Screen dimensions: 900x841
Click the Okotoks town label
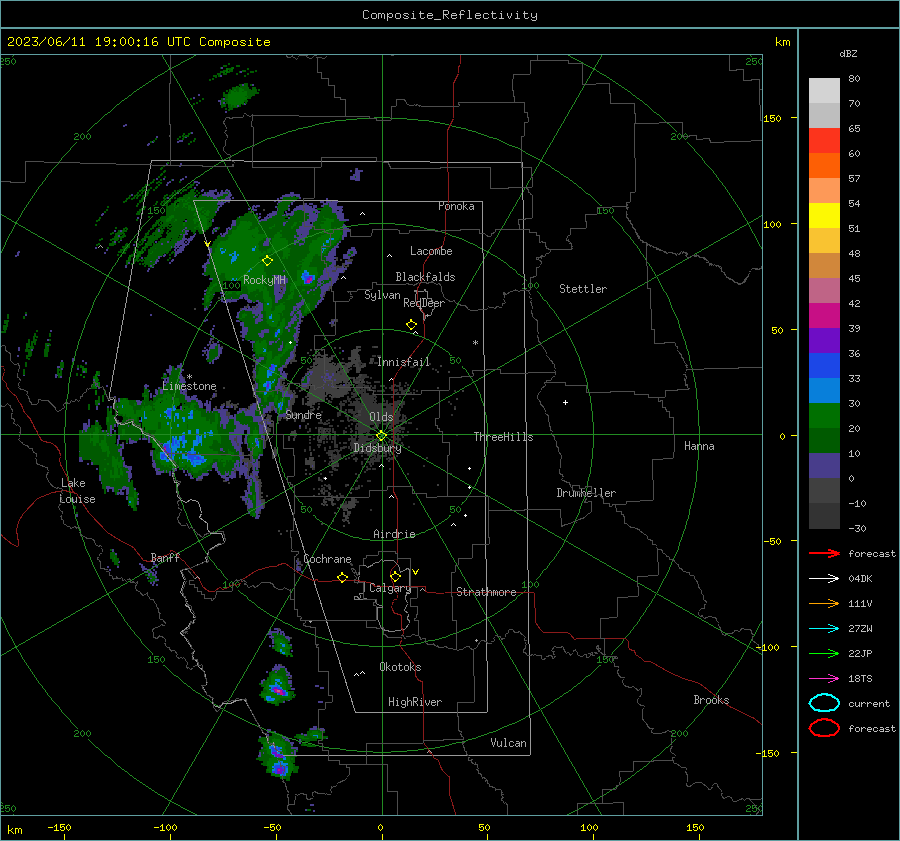click(x=400, y=667)
